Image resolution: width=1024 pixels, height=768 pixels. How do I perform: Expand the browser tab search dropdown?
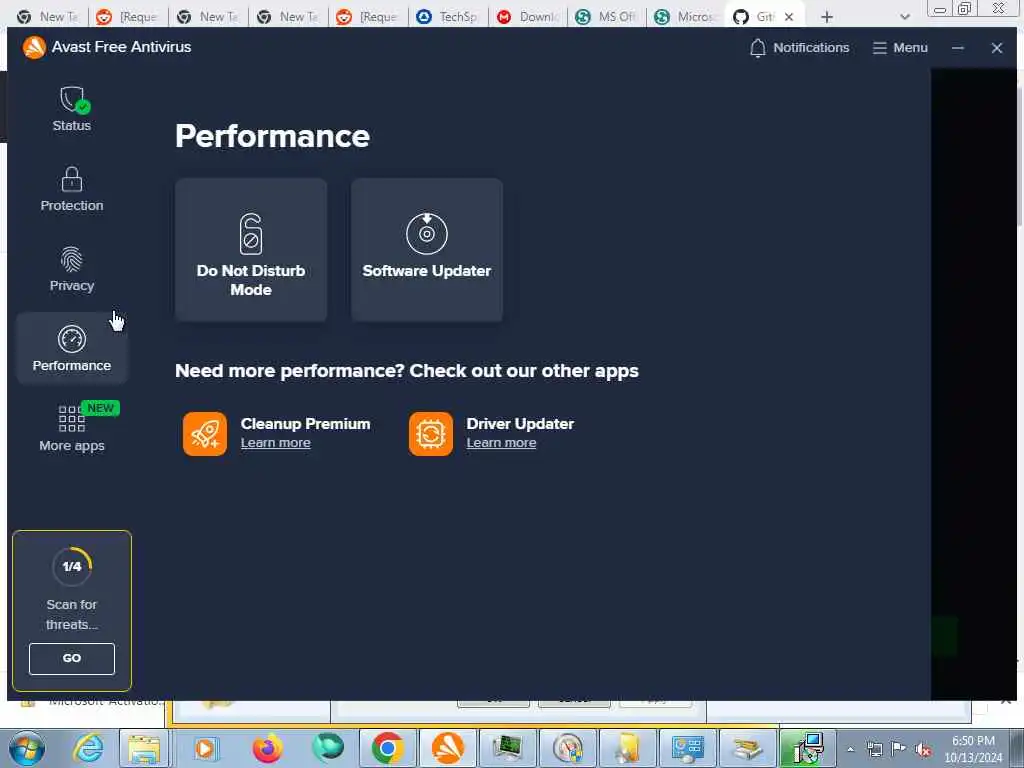point(904,17)
